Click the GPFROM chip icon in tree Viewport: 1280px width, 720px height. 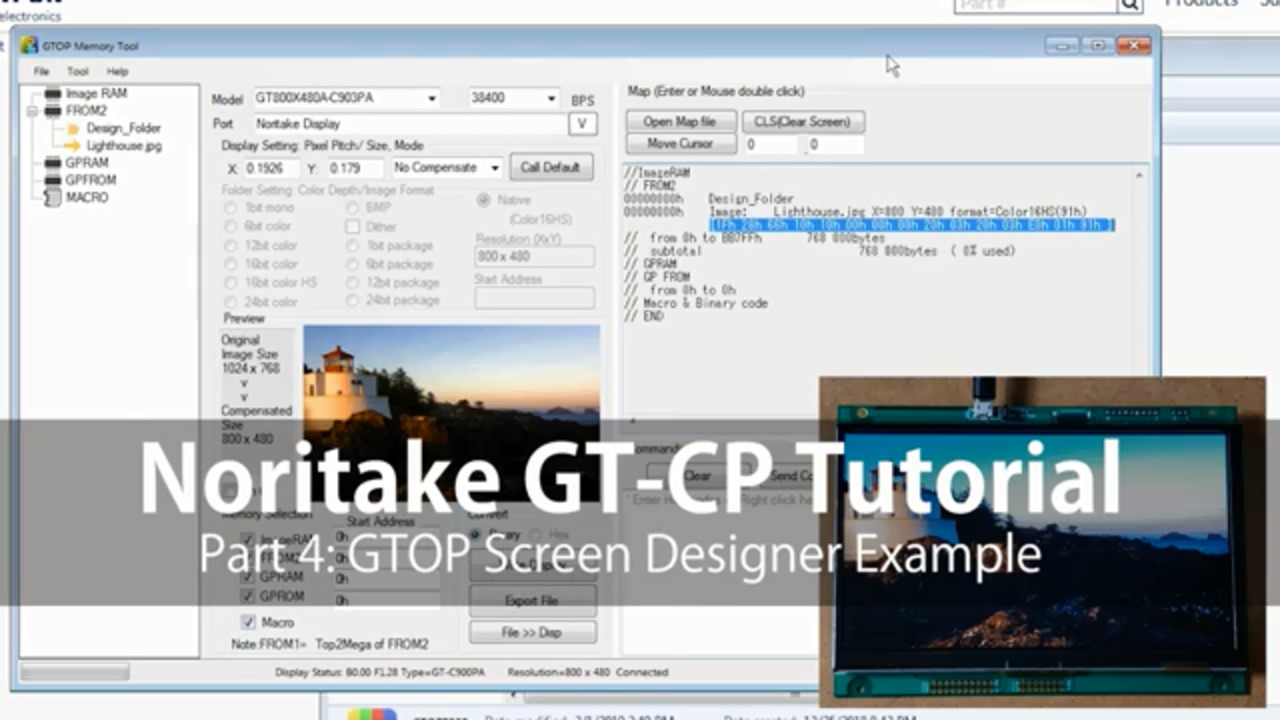(53, 180)
